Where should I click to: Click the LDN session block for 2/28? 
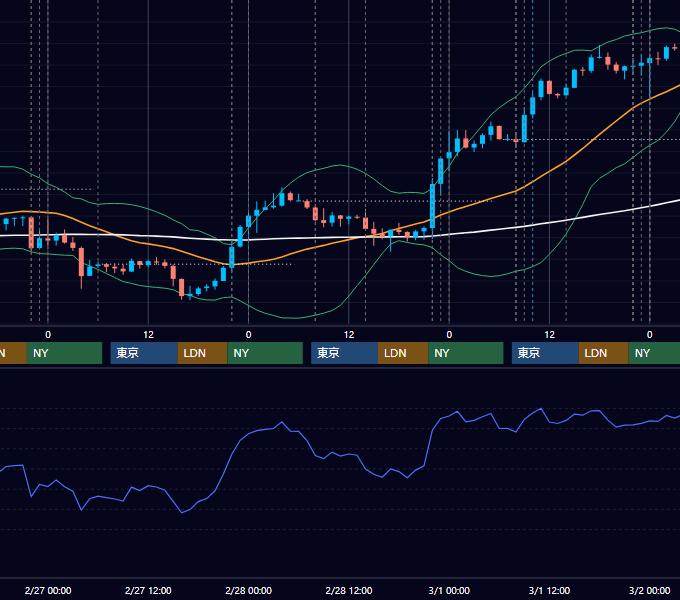point(403,353)
